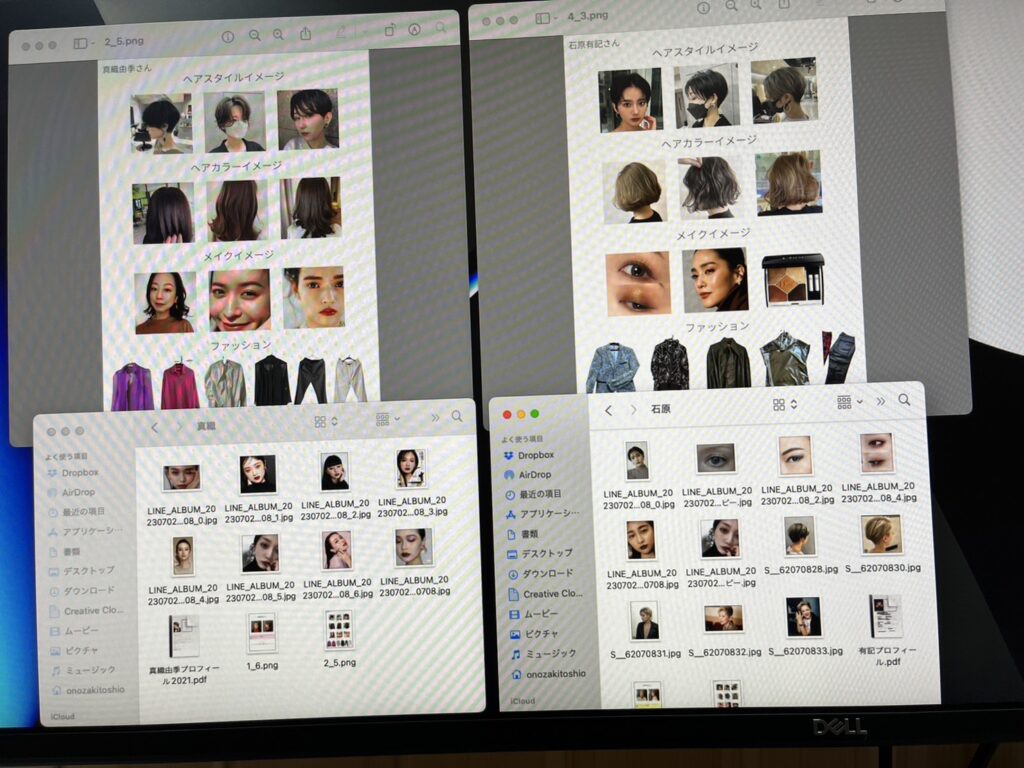Image resolution: width=1024 pixels, height=768 pixels.
Task: Go forward in 石原 Finder window
Action: pyautogui.click(x=632, y=409)
